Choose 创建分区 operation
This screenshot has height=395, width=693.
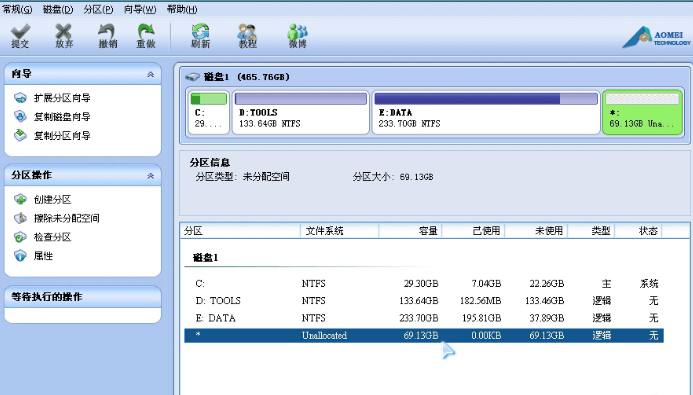(x=53, y=200)
